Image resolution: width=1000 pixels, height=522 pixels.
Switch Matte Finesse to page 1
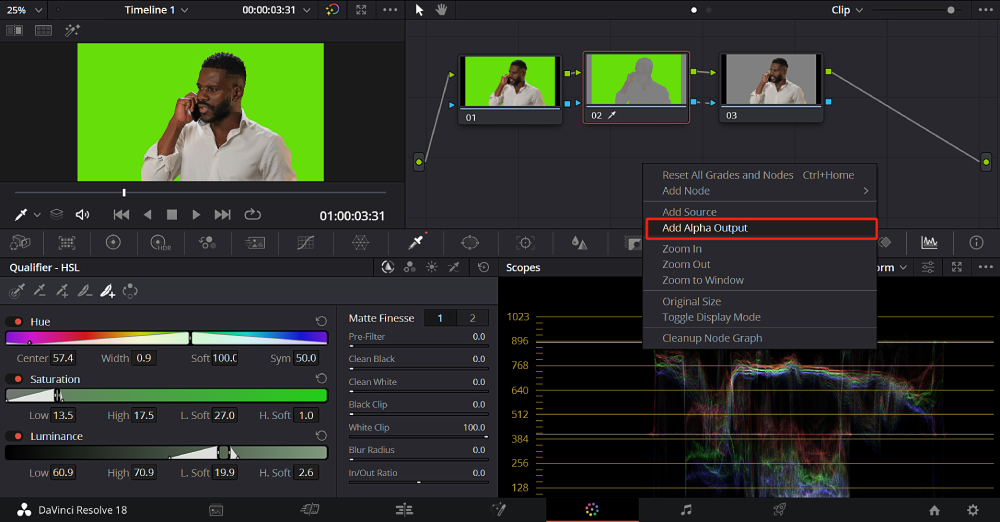click(440, 318)
